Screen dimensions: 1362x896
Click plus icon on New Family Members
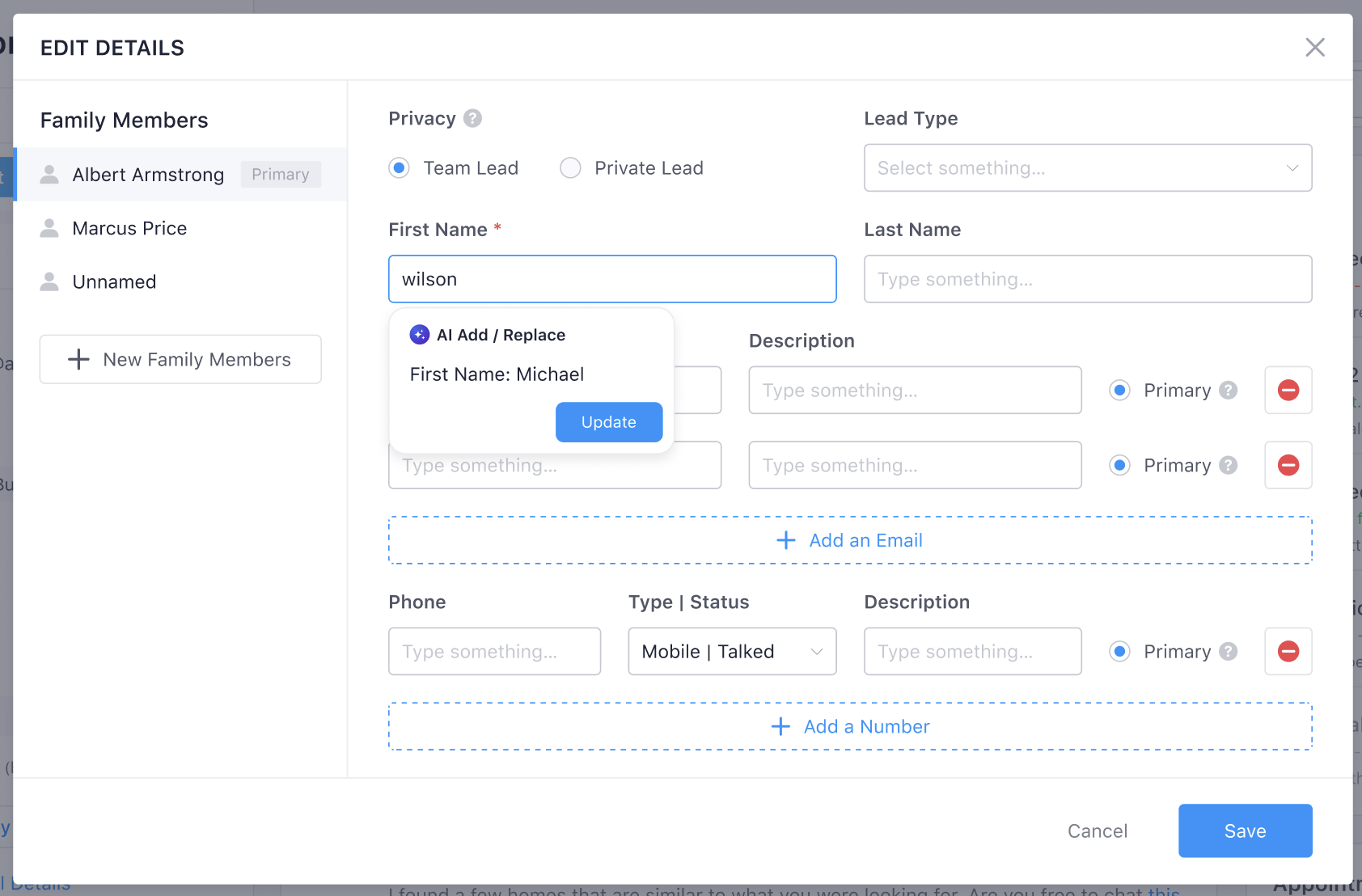[78, 359]
